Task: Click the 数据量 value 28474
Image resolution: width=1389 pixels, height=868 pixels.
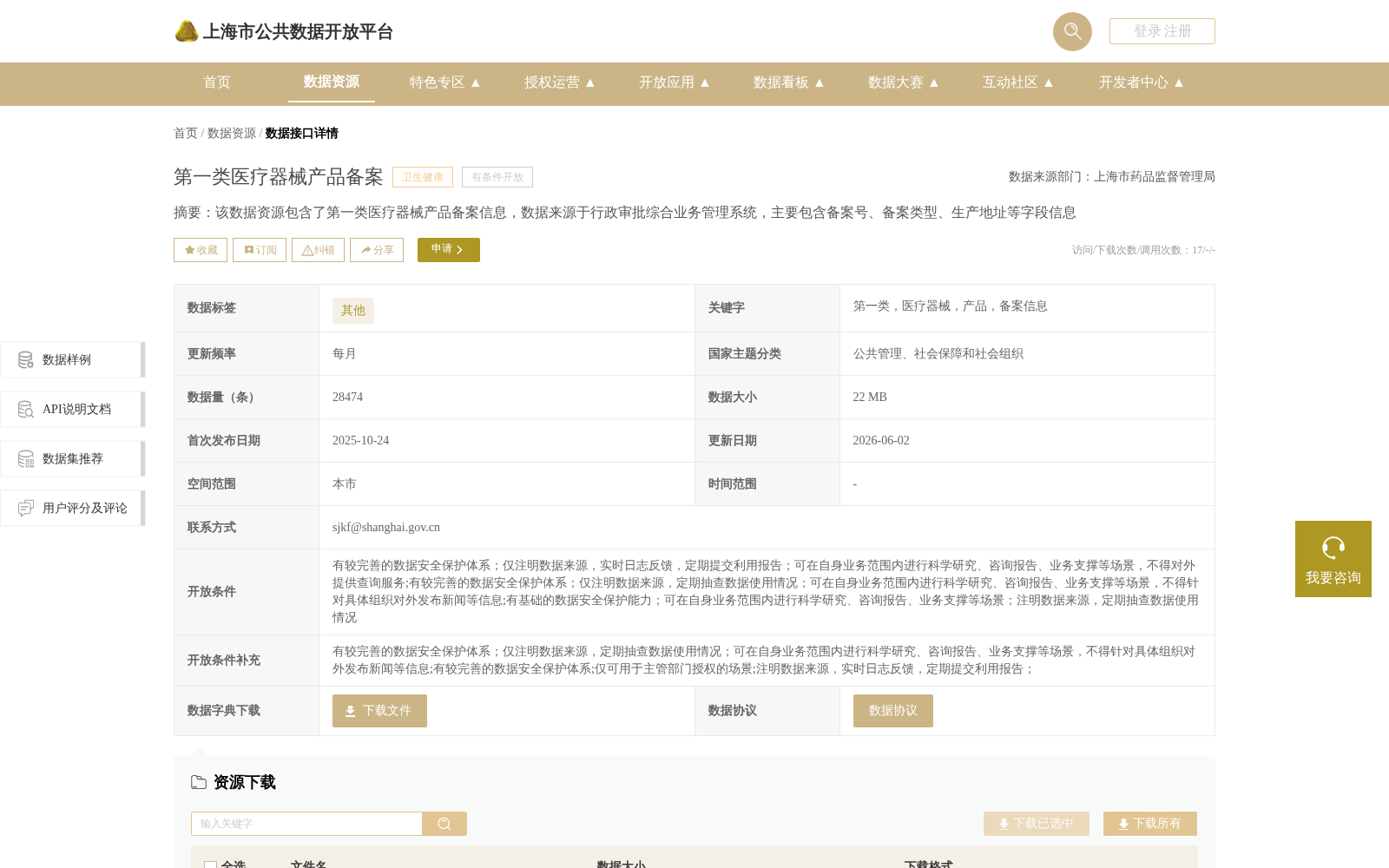Action: (347, 397)
